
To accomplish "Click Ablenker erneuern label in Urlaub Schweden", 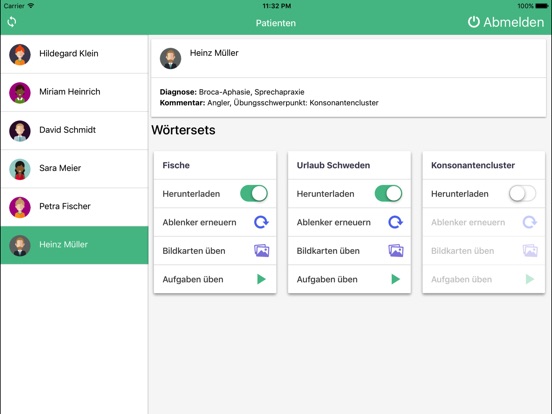I will 333,222.
